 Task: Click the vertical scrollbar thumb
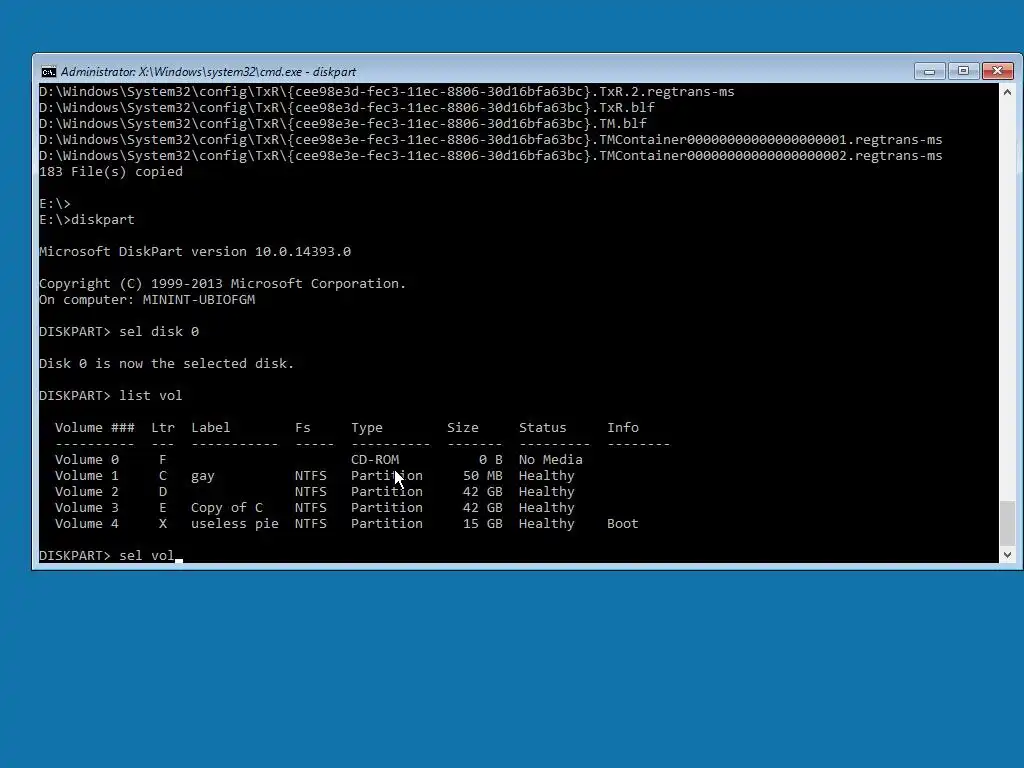1007,522
